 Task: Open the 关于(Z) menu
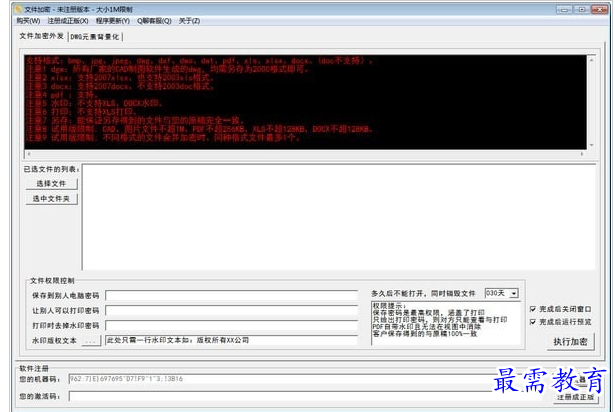[189, 21]
